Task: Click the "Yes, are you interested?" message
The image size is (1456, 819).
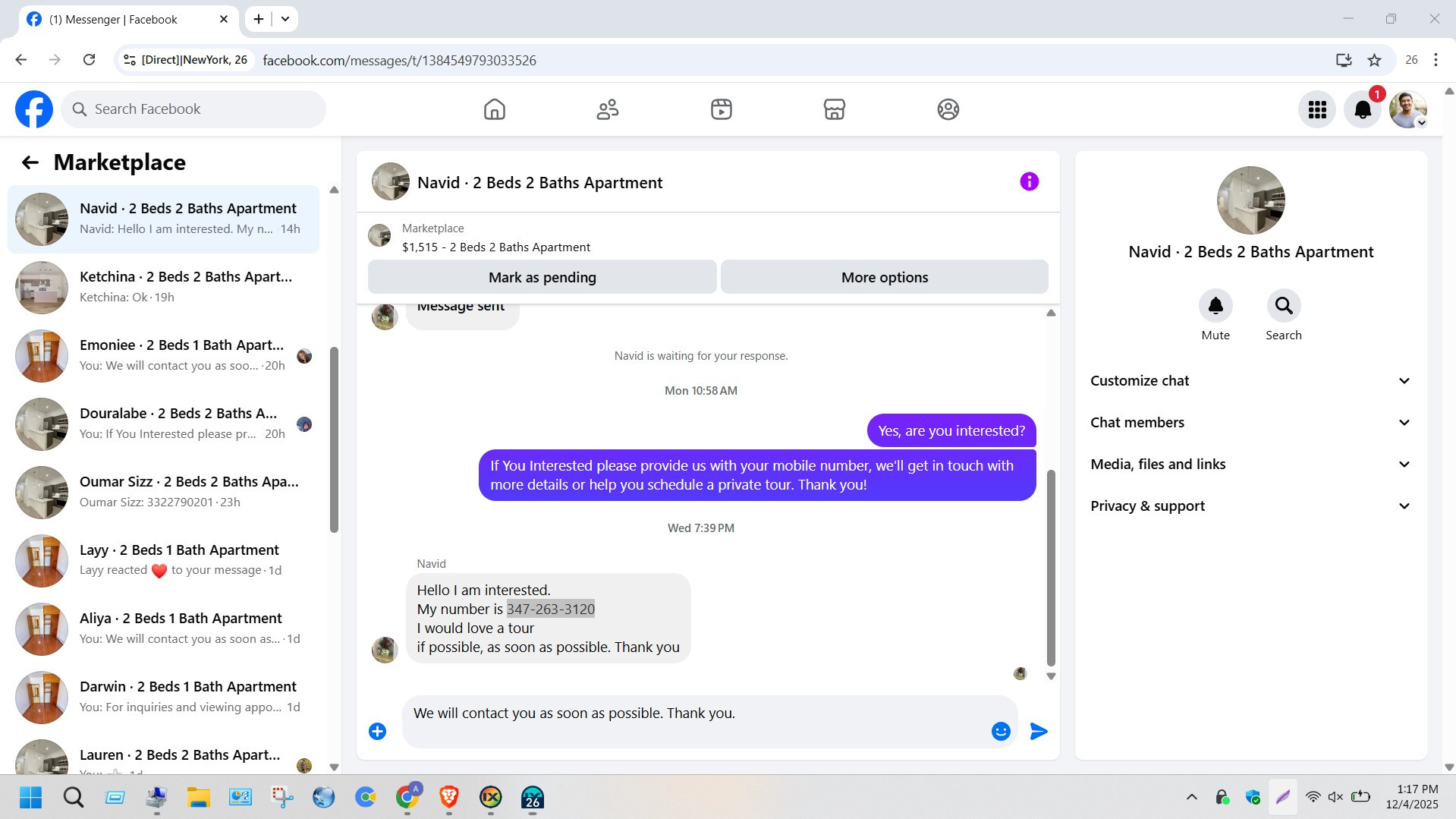Action: click(x=951, y=431)
